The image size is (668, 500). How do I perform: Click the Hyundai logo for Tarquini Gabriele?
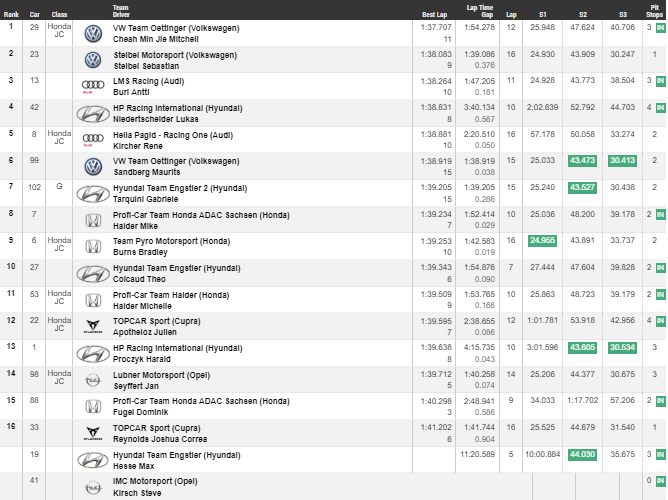93,192
